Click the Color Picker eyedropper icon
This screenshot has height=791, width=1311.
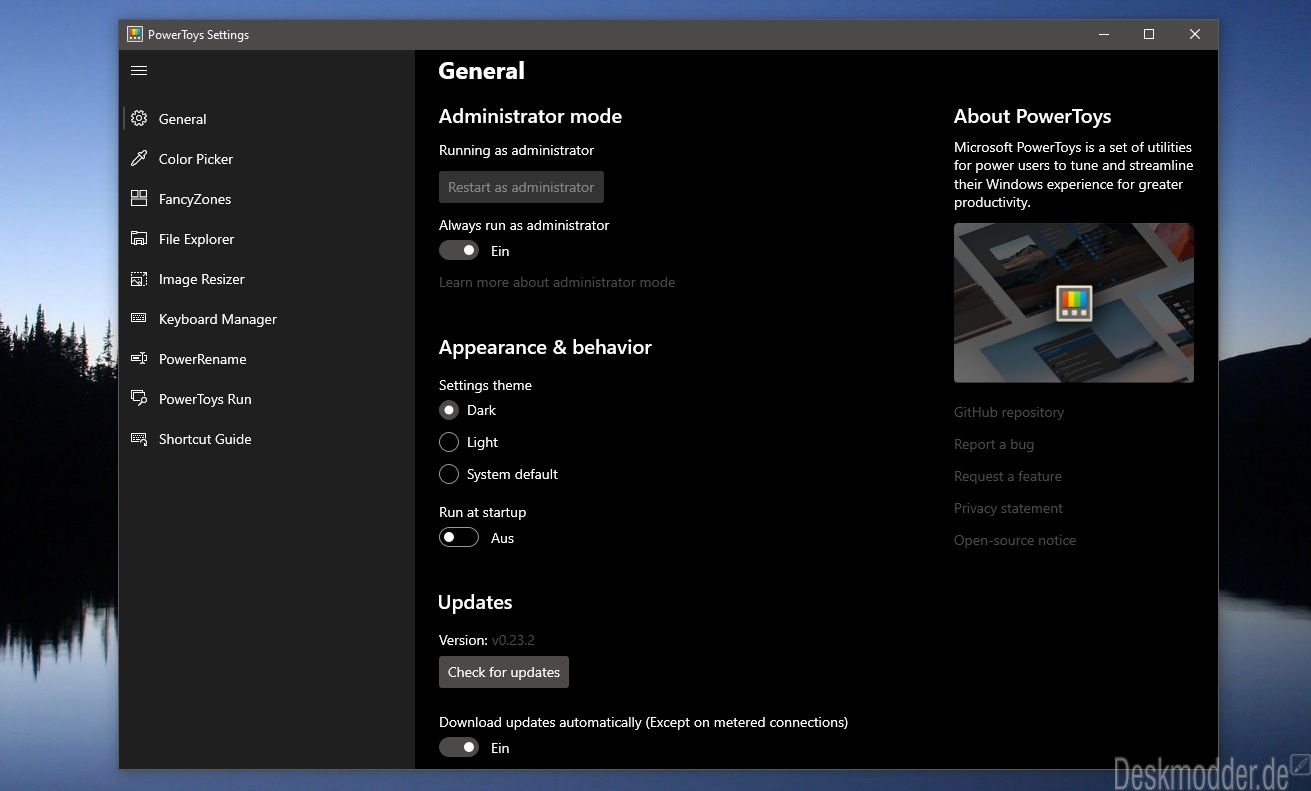click(x=139, y=158)
